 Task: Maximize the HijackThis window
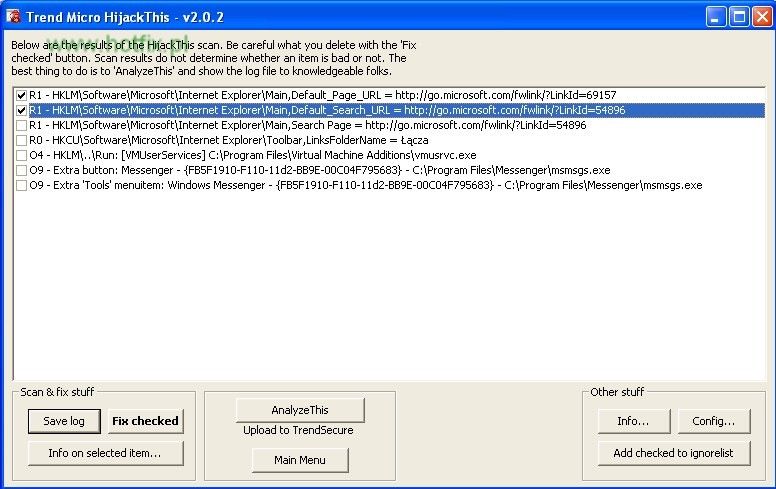click(x=738, y=17)
